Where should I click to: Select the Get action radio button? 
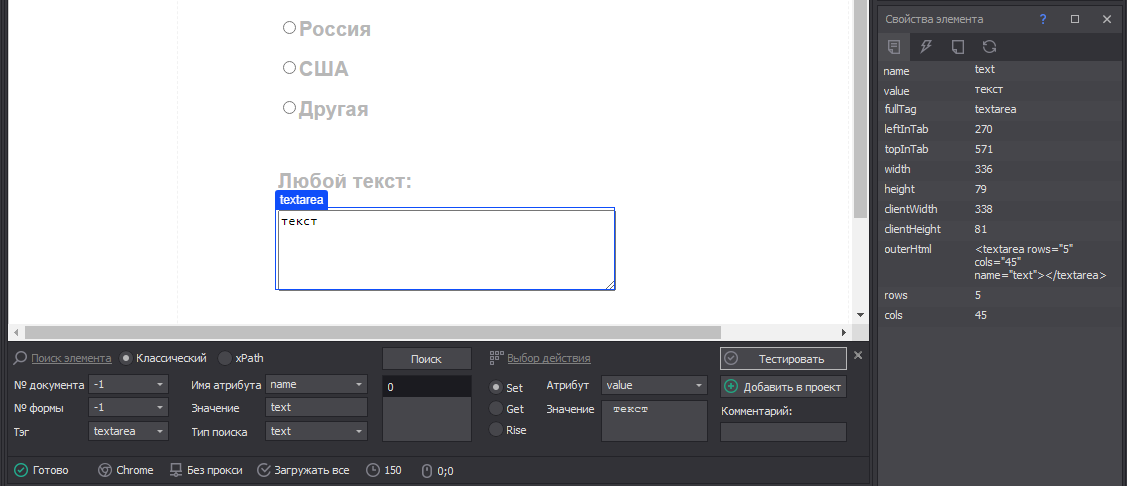pyautogui.click(x=496, y=408)
